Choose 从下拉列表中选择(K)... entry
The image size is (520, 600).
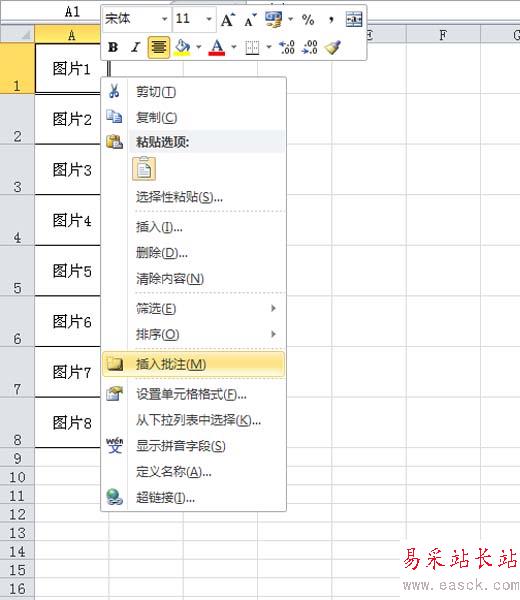(194, 420)
